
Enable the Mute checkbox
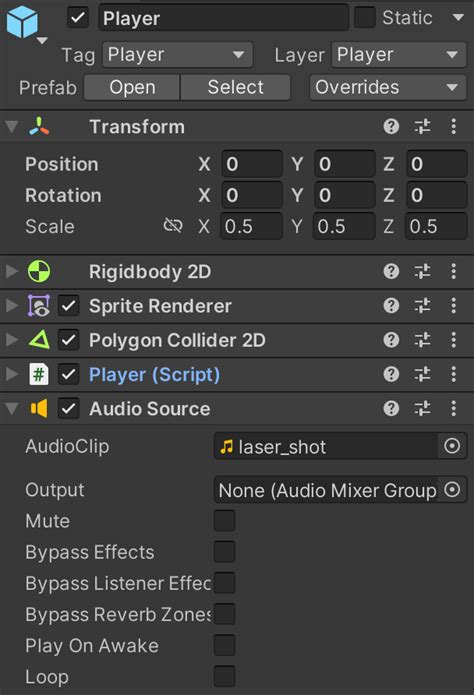224,521
